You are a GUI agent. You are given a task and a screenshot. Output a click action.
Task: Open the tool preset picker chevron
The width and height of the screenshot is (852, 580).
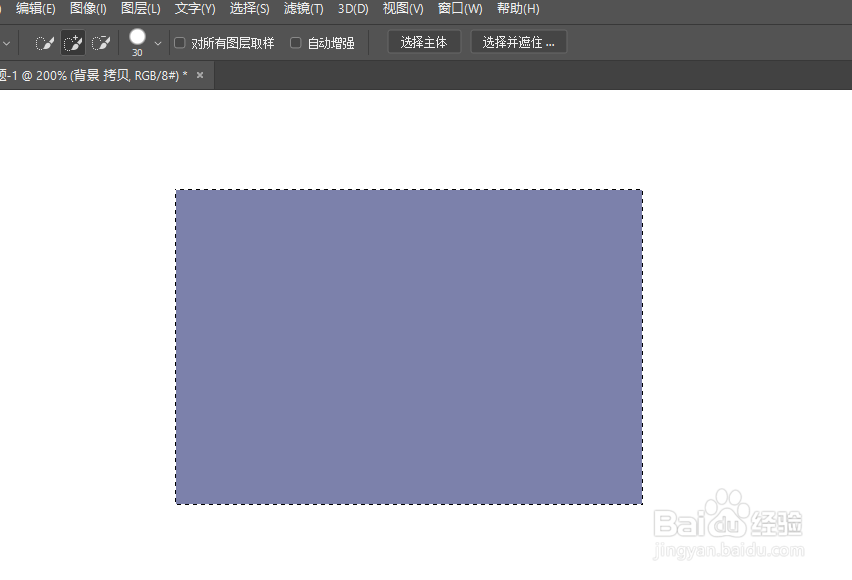[7, 43]
